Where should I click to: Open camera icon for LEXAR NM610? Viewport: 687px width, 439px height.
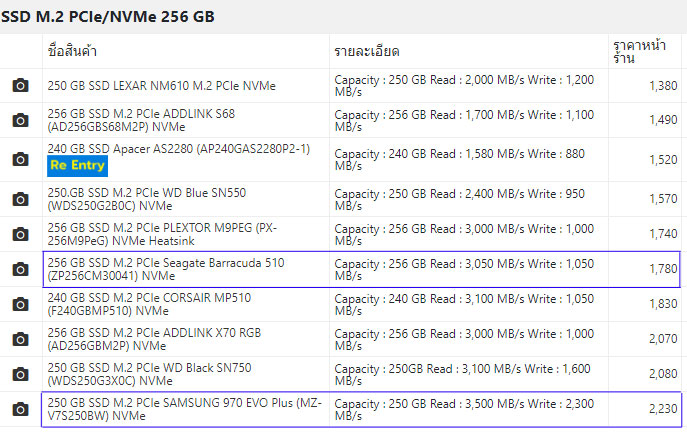pos(20,85)
